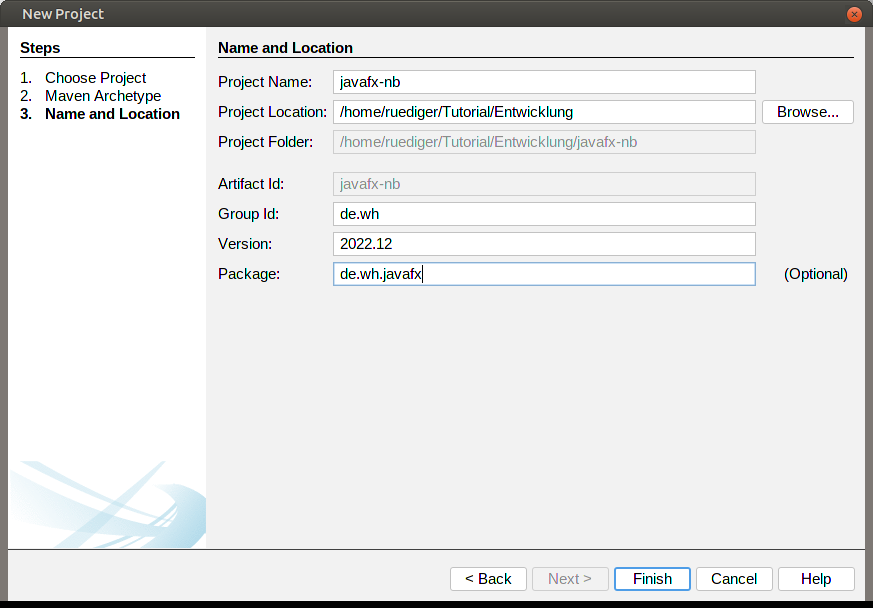Image resolution: width=873 pixels, height=608 pixels.
Task: Click the New Project title bar
Action: (400, 14)
